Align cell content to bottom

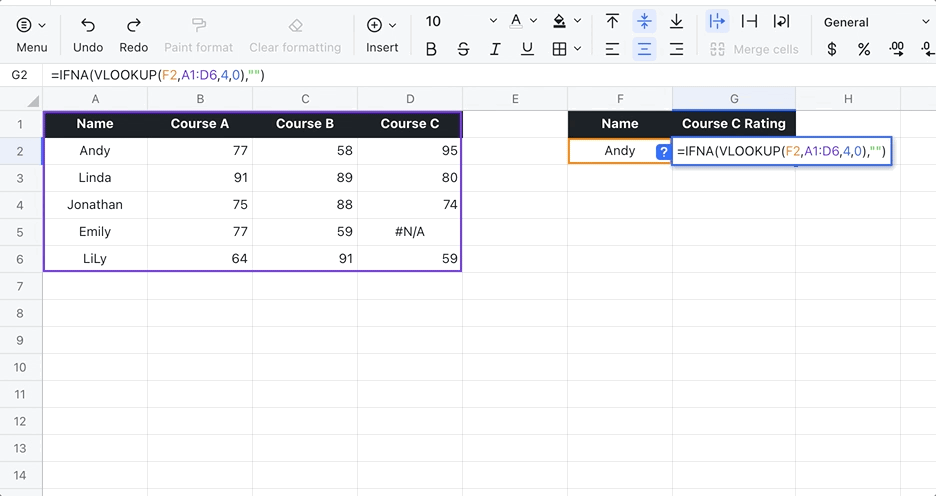click(676, 22)
